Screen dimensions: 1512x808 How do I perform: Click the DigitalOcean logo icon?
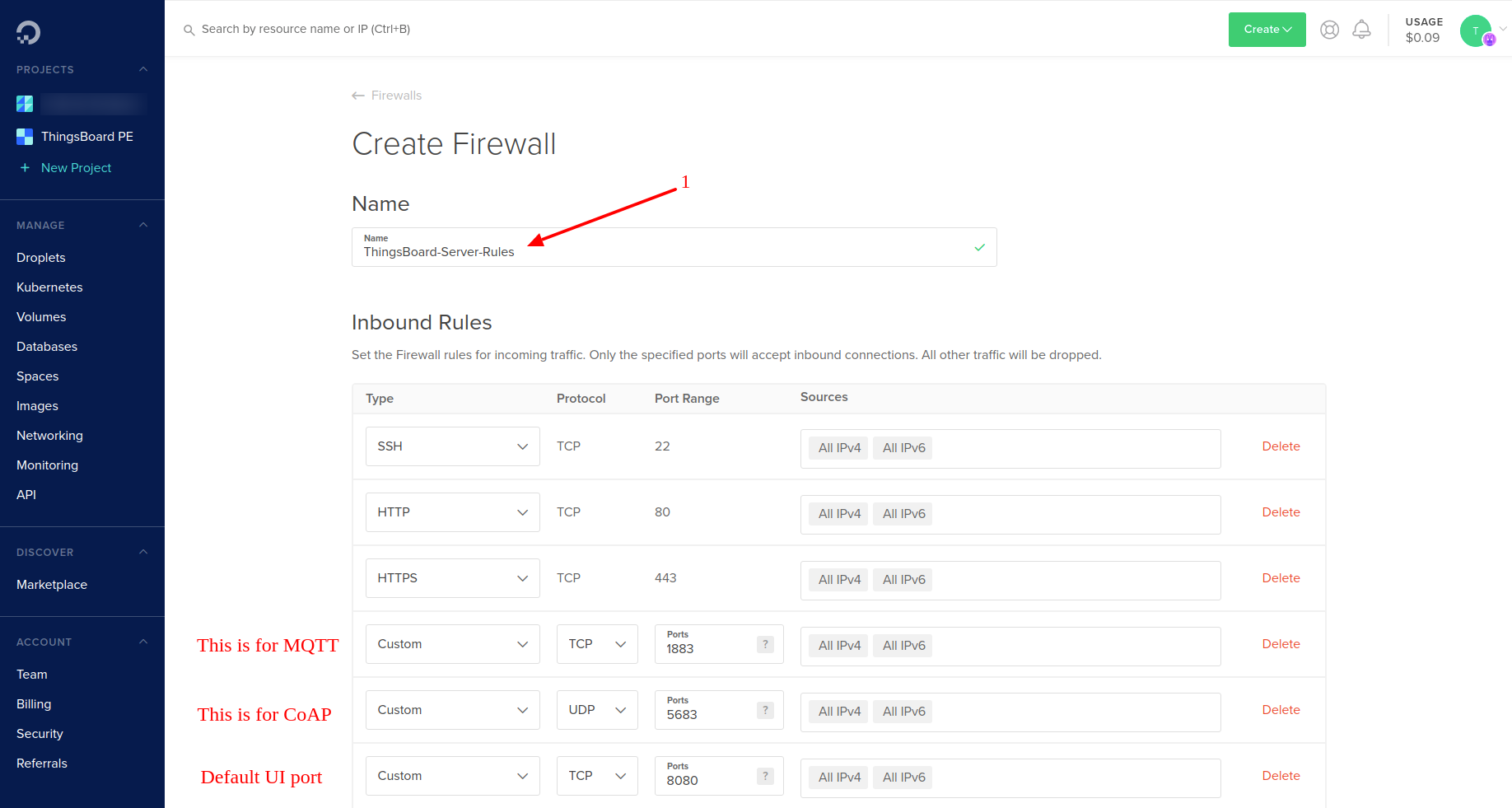point(28,32)
